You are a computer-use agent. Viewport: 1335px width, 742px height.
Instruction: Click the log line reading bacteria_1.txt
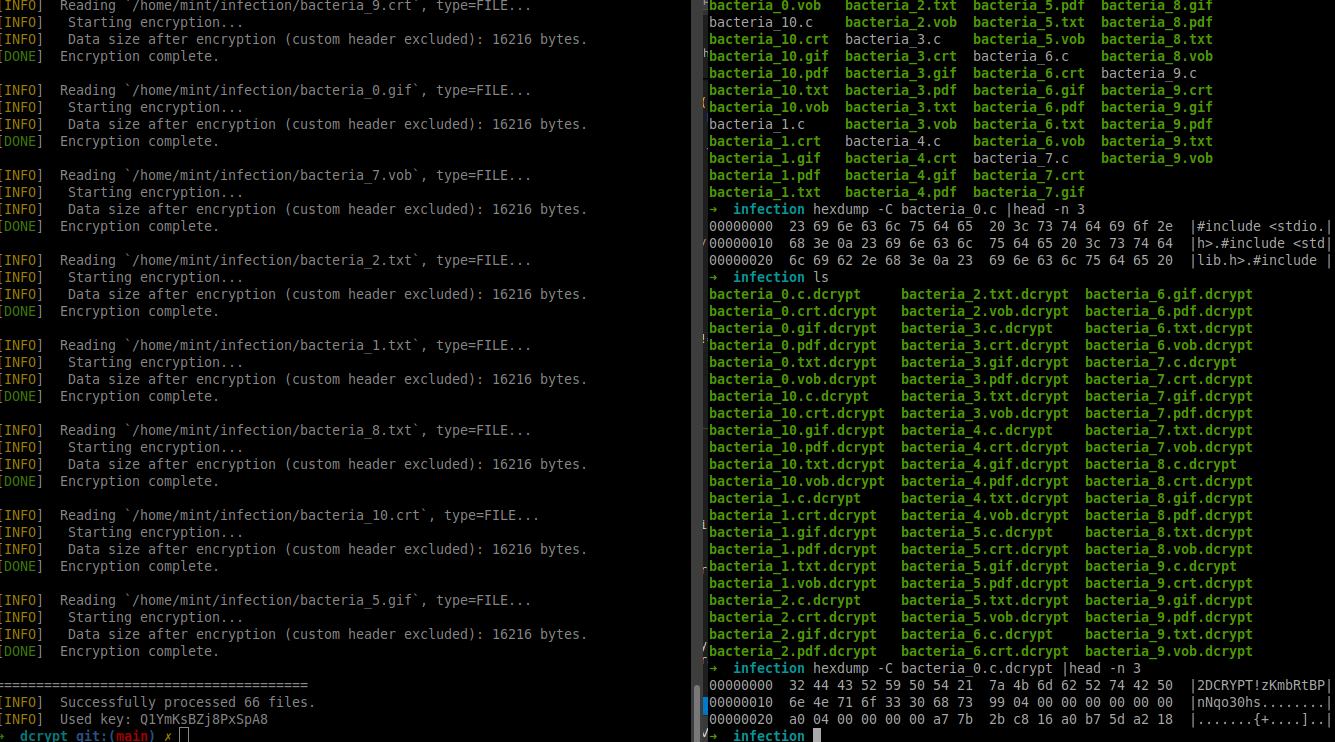266,345
